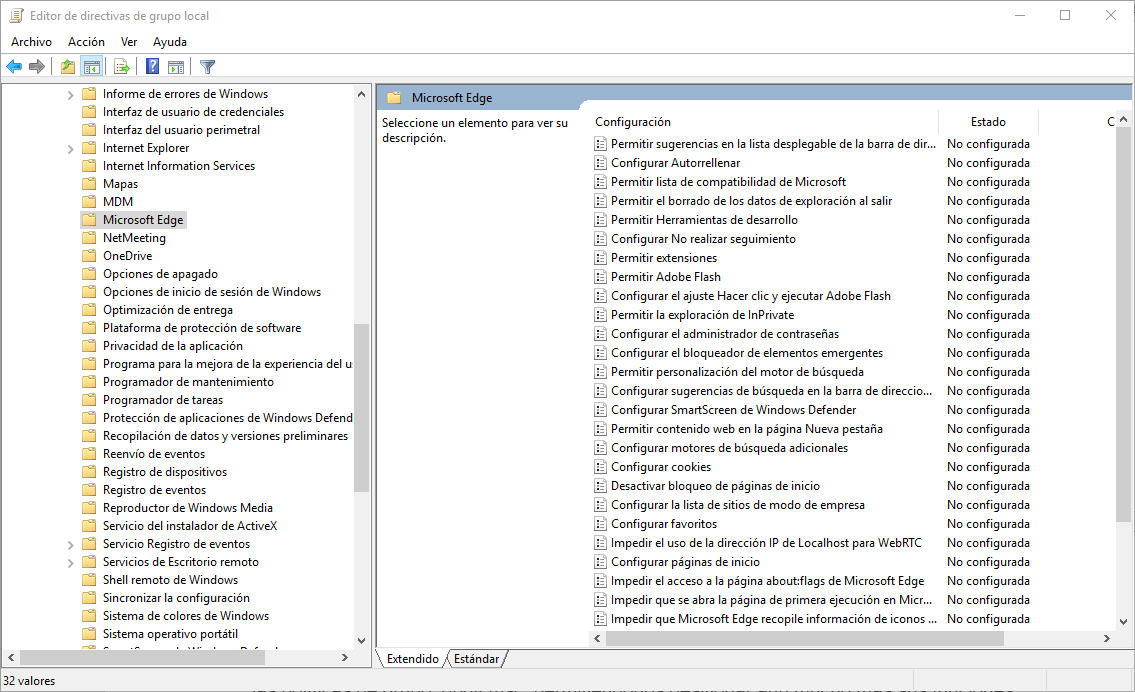Click the app icon in the title bar
Screen dimensions: 1135x692
(16, 15)
